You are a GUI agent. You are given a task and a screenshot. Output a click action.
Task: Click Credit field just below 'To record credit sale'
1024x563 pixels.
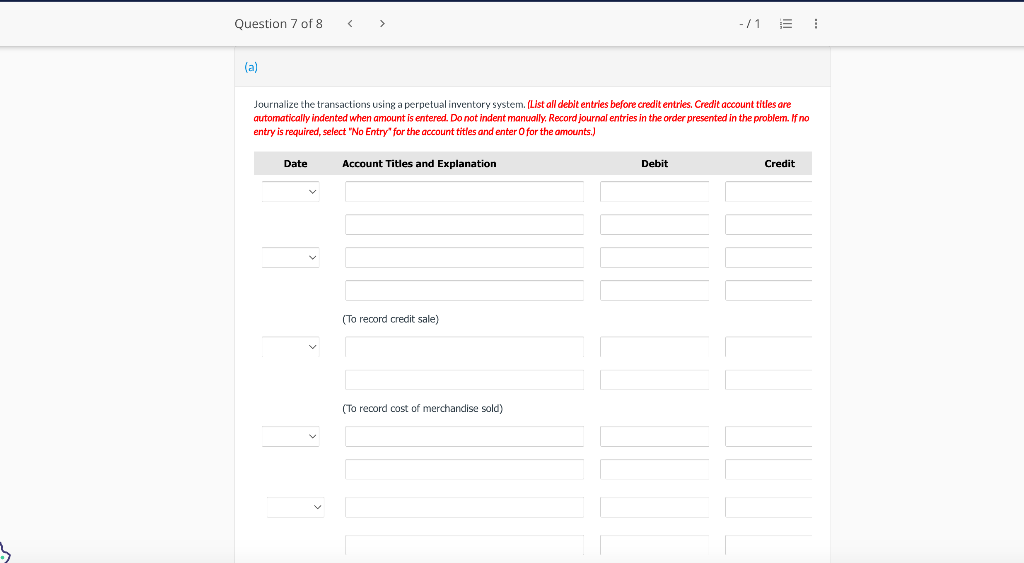pos(769,347)
